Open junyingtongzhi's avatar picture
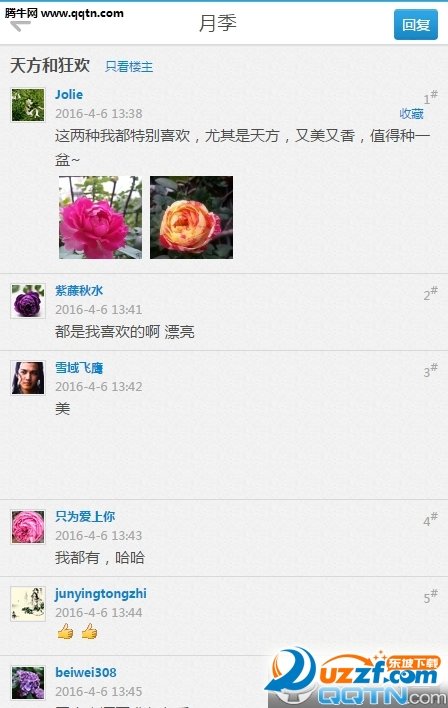The height and width of the screenshot is (708, 448). [x=28, y=604]
